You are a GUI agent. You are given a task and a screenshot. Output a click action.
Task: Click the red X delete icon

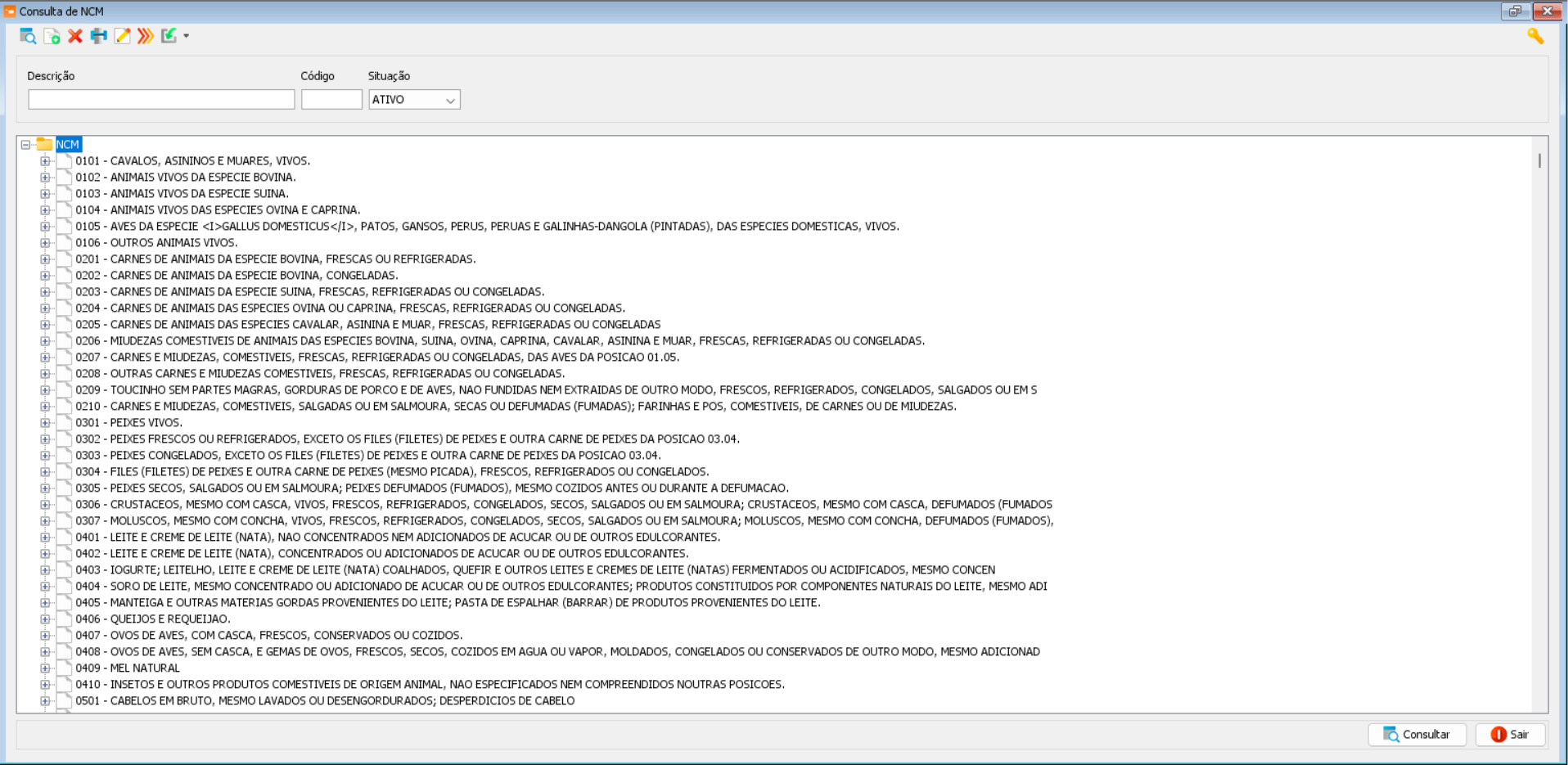pos(75,36)
